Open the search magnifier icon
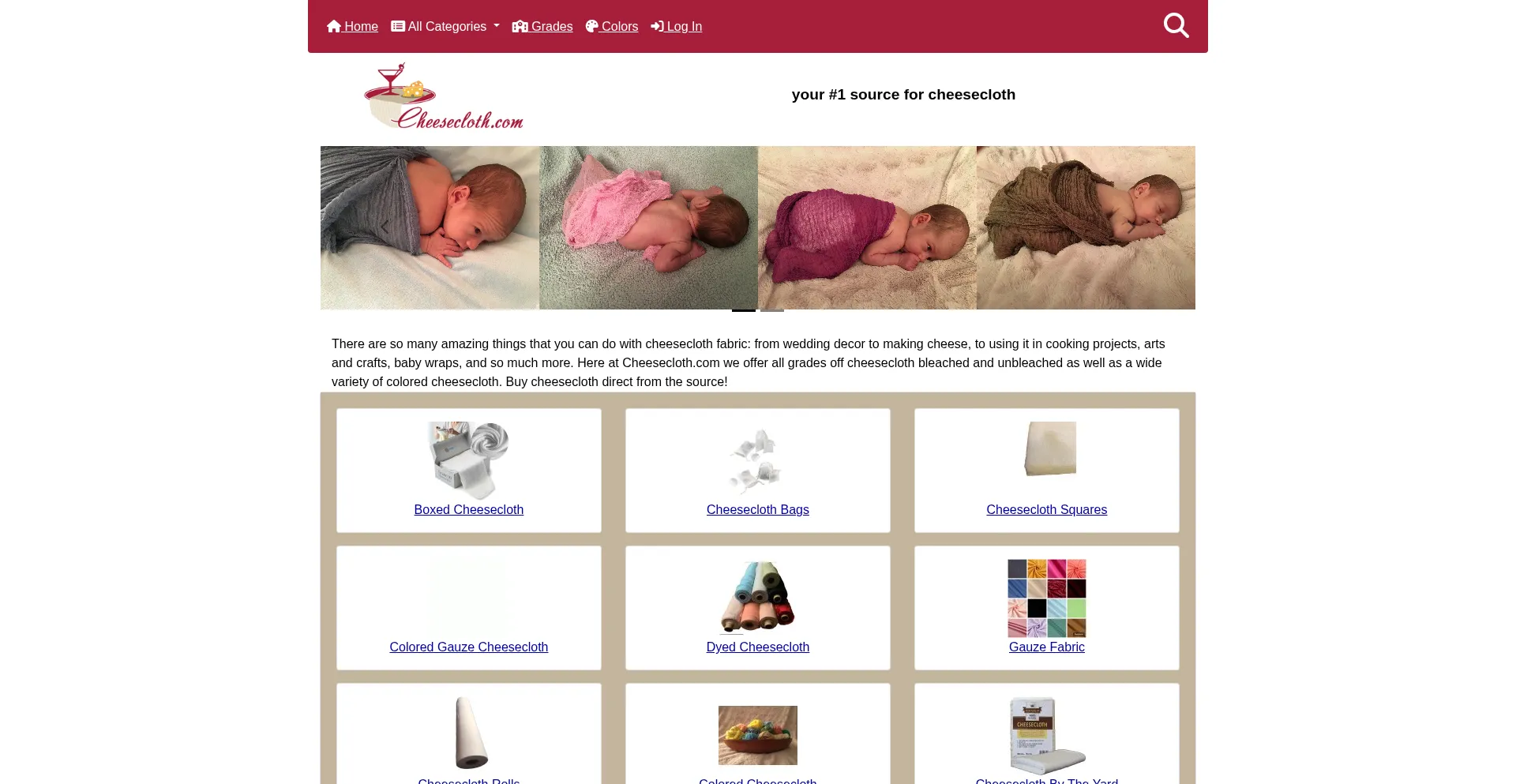 pos(1176,26)
